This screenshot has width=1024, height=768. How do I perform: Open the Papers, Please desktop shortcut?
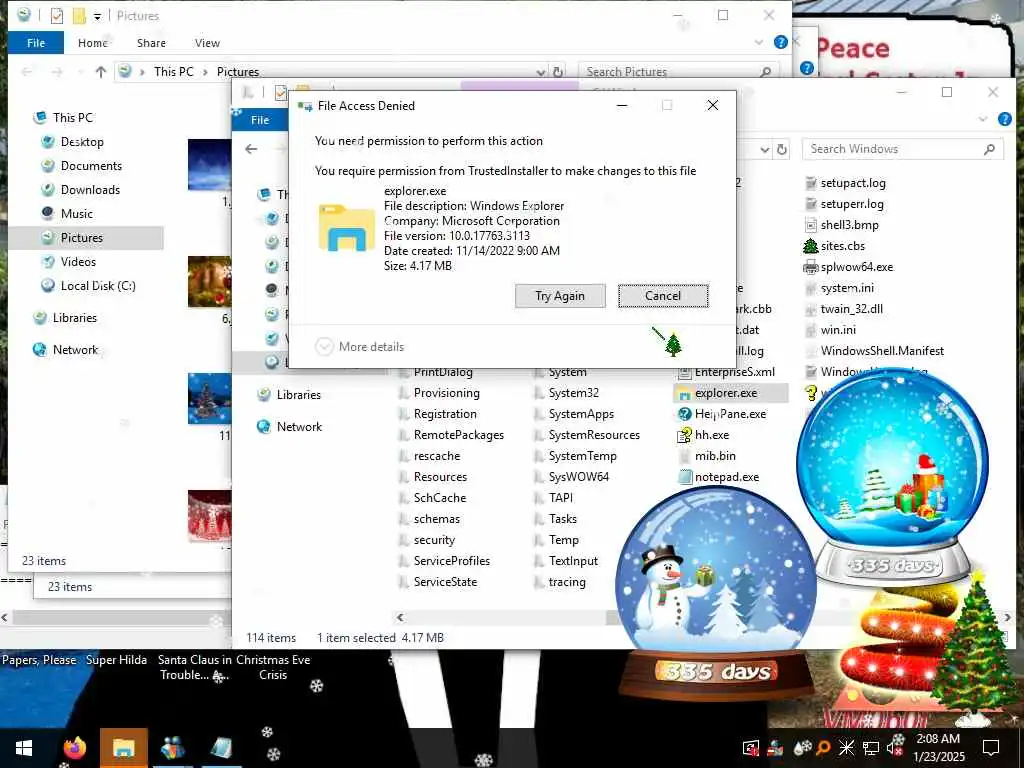tap(39, 660)
